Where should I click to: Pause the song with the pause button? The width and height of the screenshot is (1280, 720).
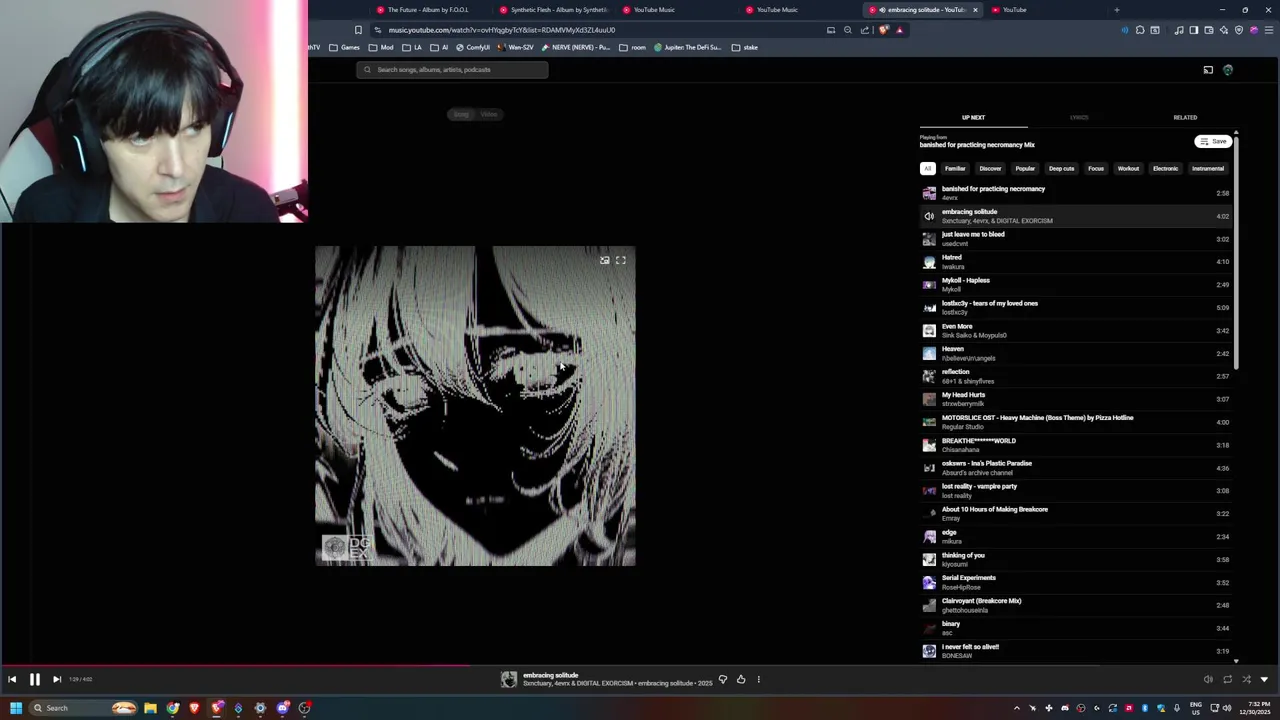click(x=34, y=679)
